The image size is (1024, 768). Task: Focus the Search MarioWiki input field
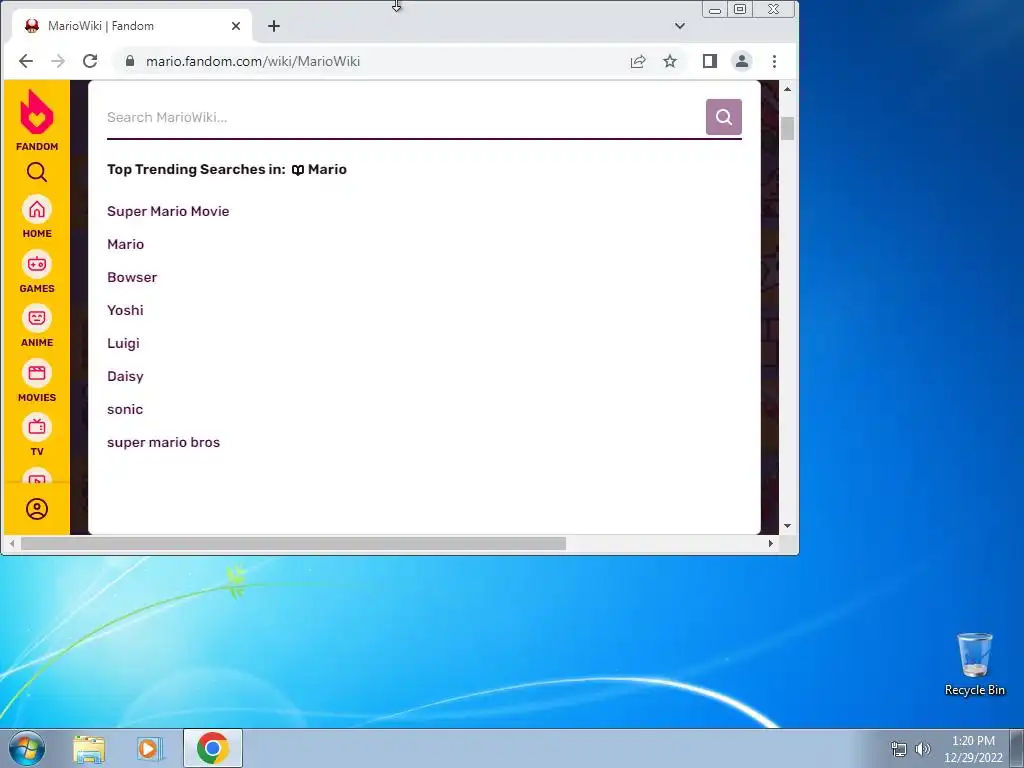[406, 118]
